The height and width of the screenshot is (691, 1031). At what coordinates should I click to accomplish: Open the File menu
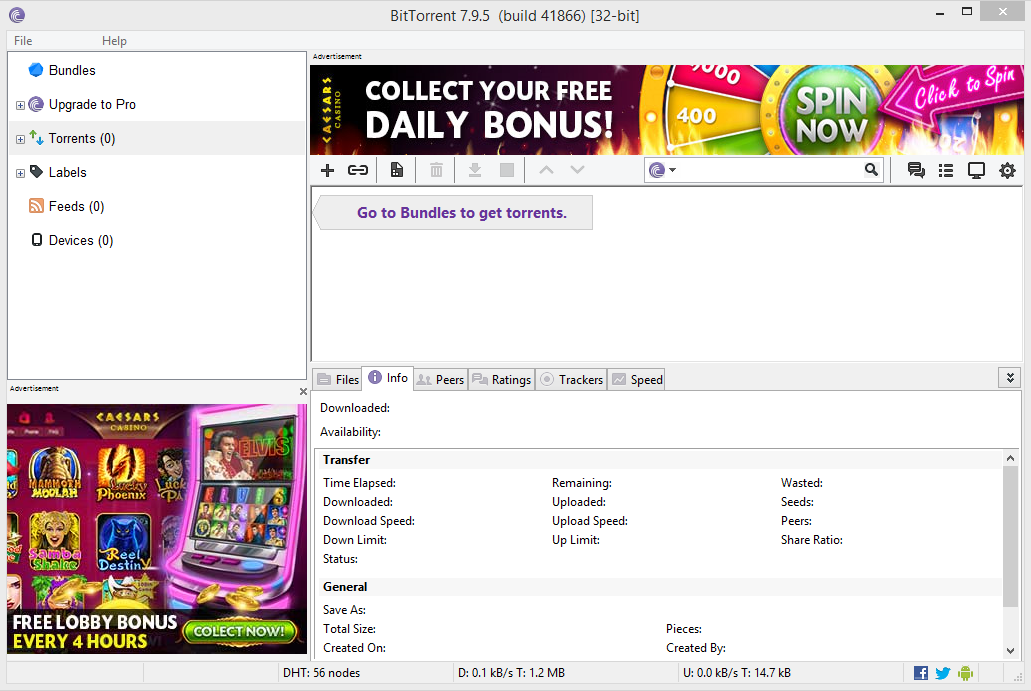point(23,41)
